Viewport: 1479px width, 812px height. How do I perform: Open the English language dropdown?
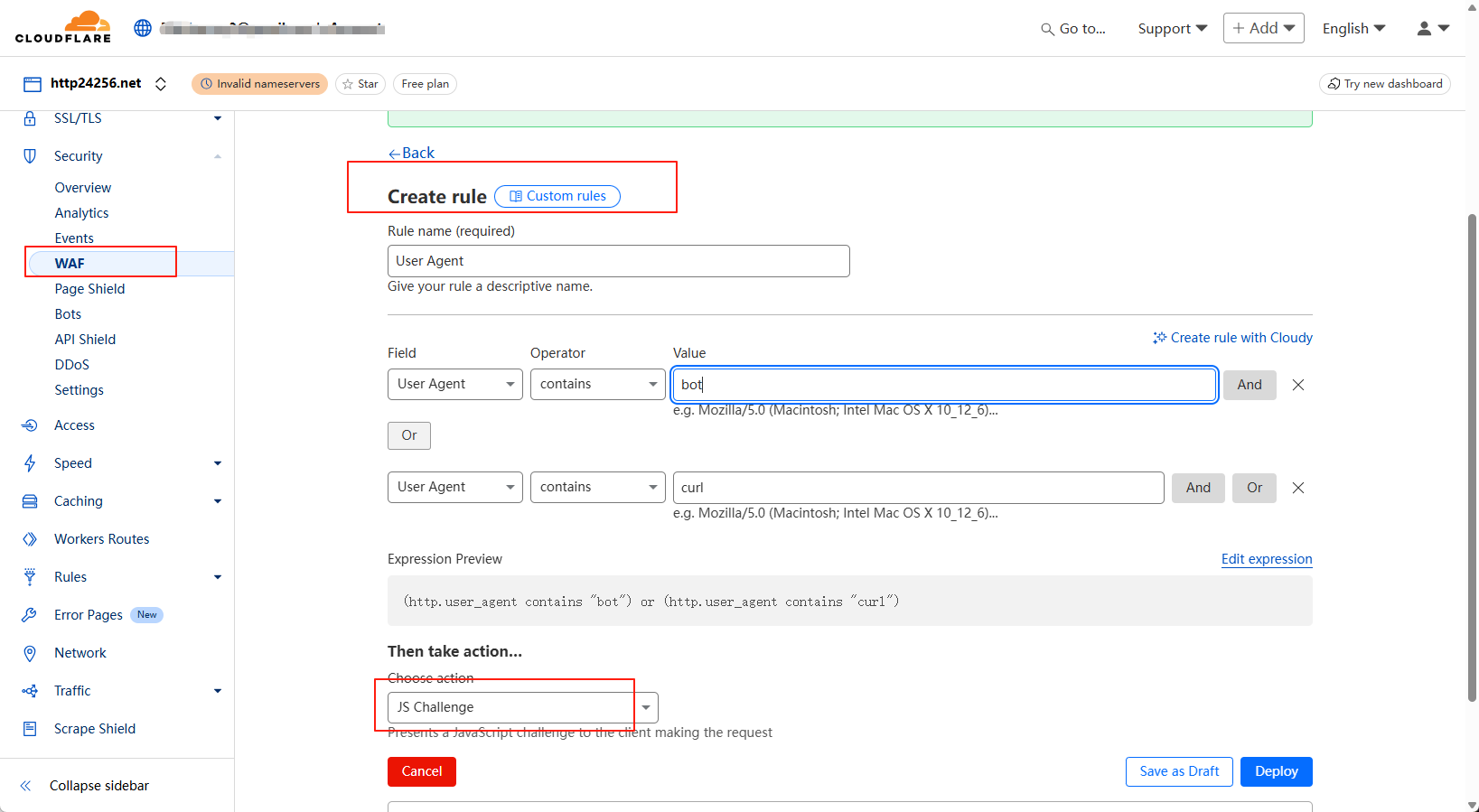coord(1354,29)
